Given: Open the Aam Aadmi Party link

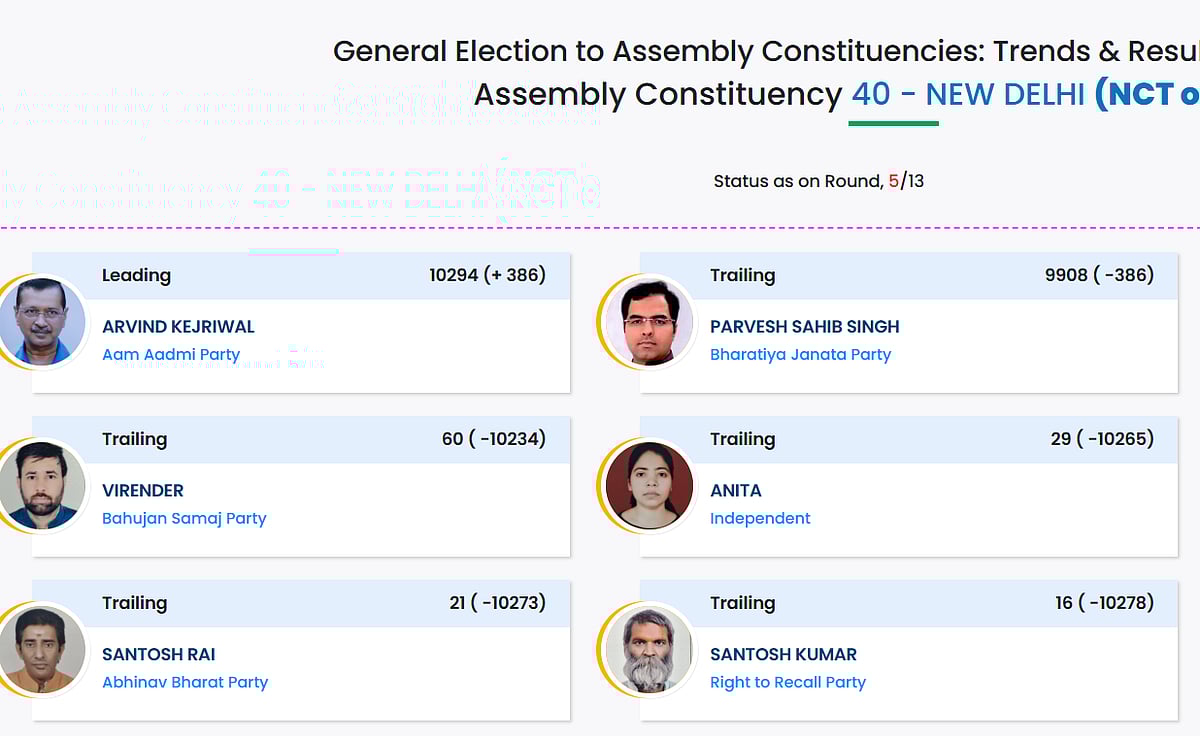Looking at the screenshot, I should coord(171,354).
